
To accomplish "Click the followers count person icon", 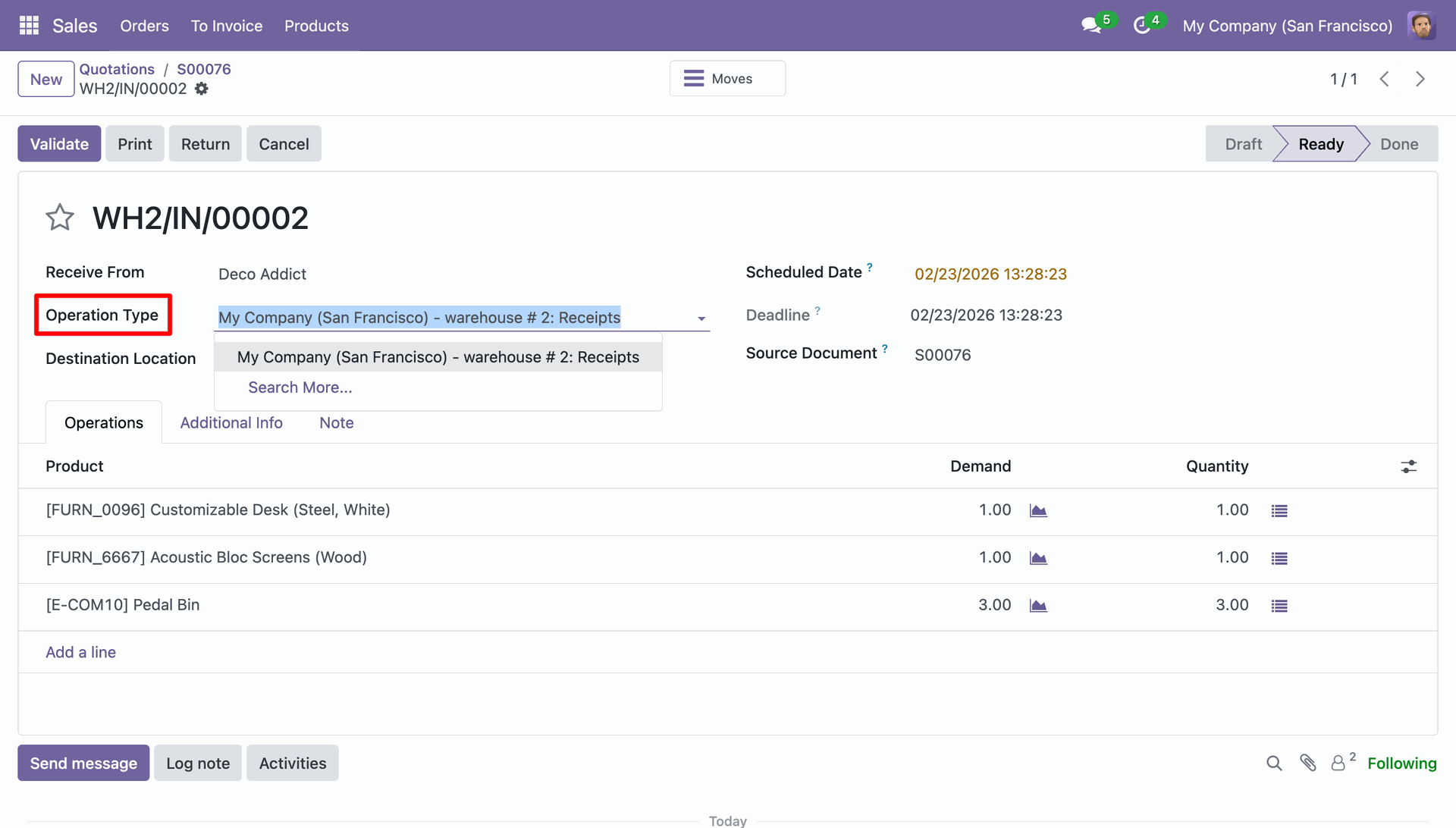I will pos(1338,763).
